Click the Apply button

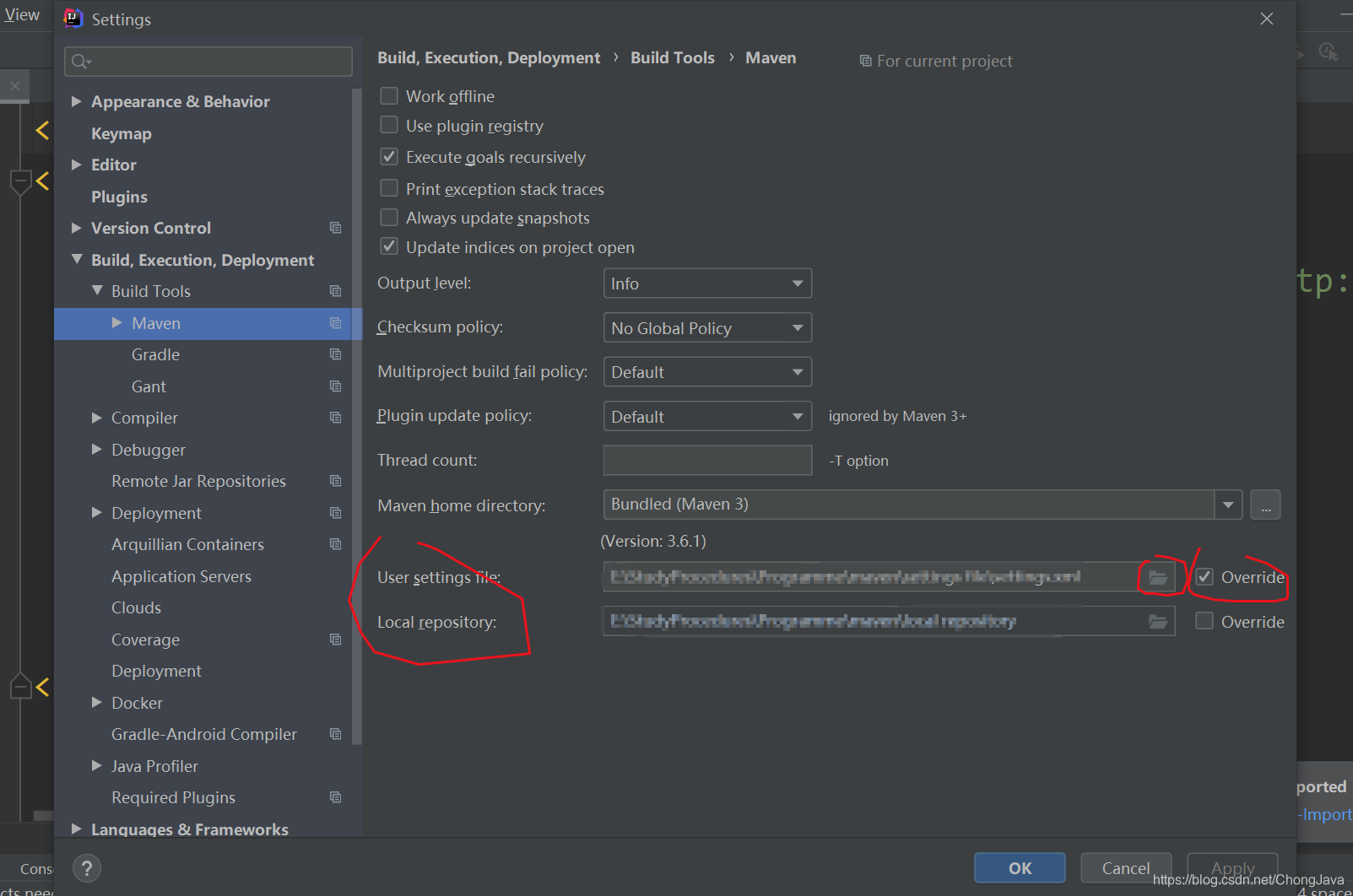coord(1232,868)
